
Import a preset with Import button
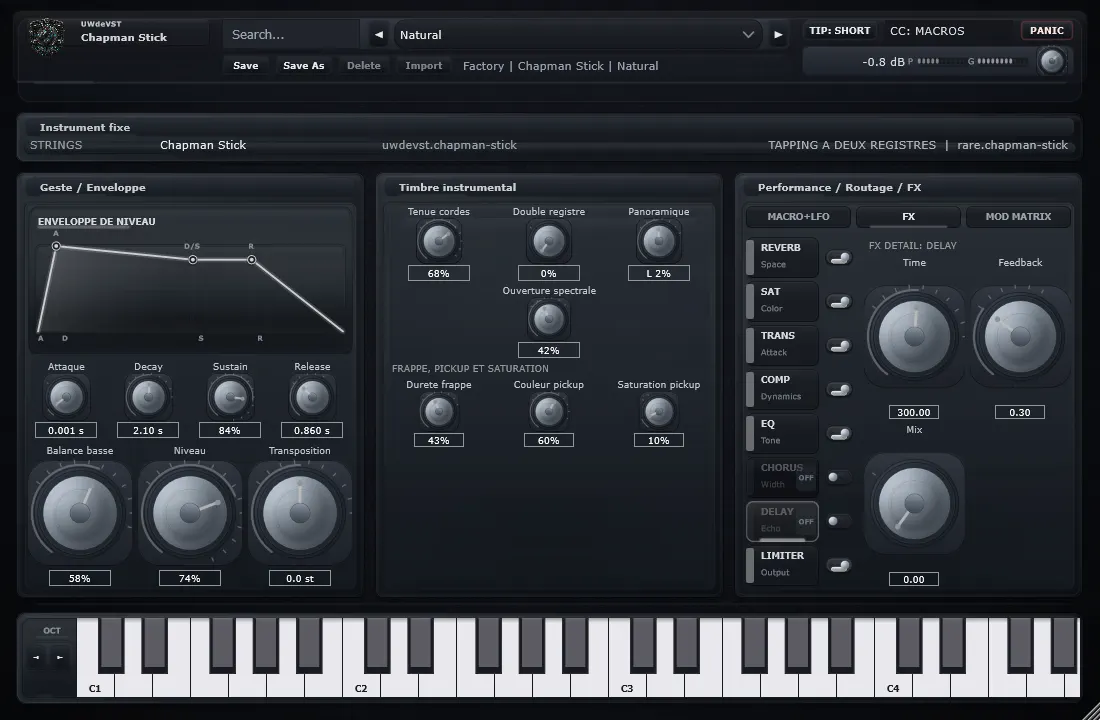[424, 65]
